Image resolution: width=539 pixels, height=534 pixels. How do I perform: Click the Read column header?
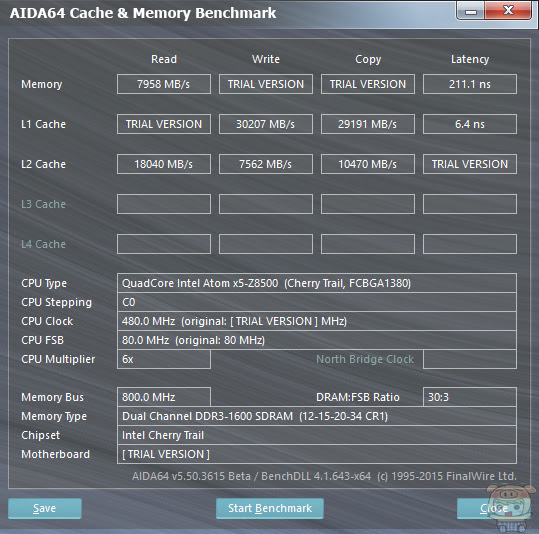pos(164,59)
